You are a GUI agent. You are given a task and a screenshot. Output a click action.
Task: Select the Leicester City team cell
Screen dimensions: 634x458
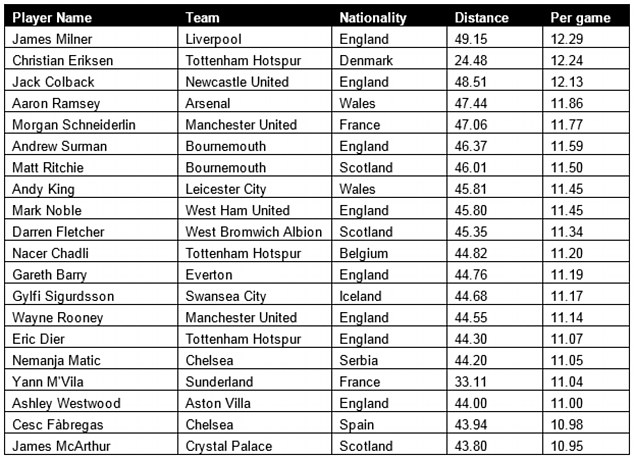click(254, 188)
